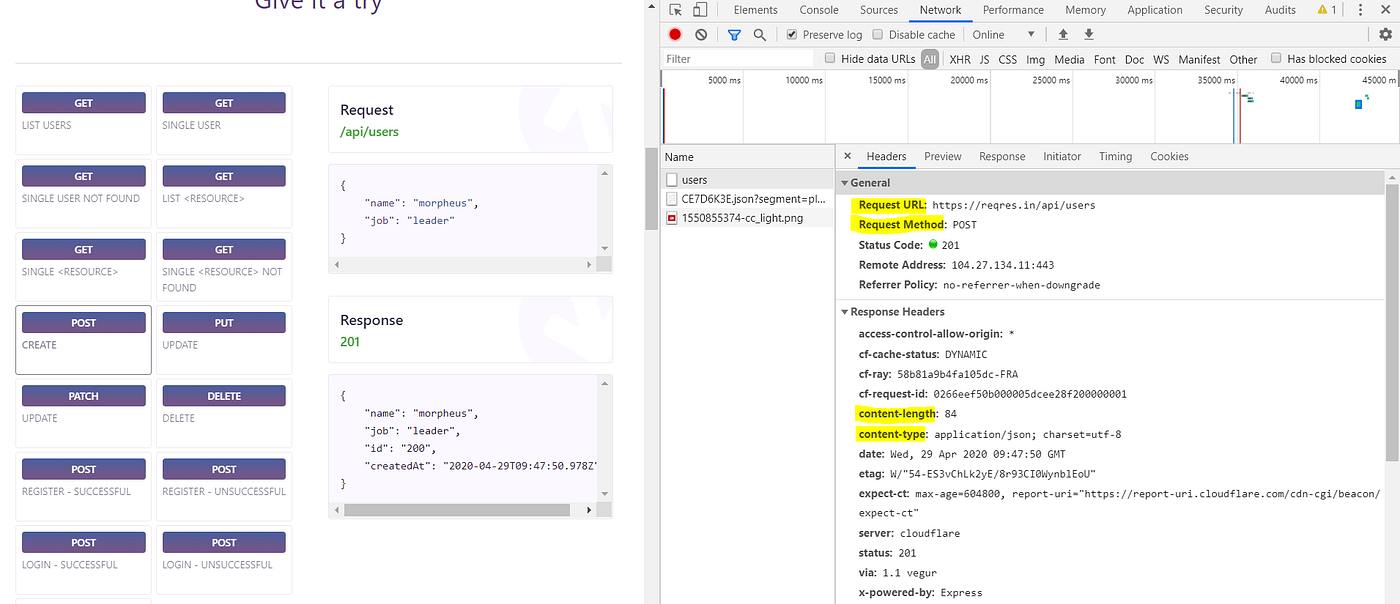
Task: Open the network filter funnel icon
Action: (x=734, y=34)
